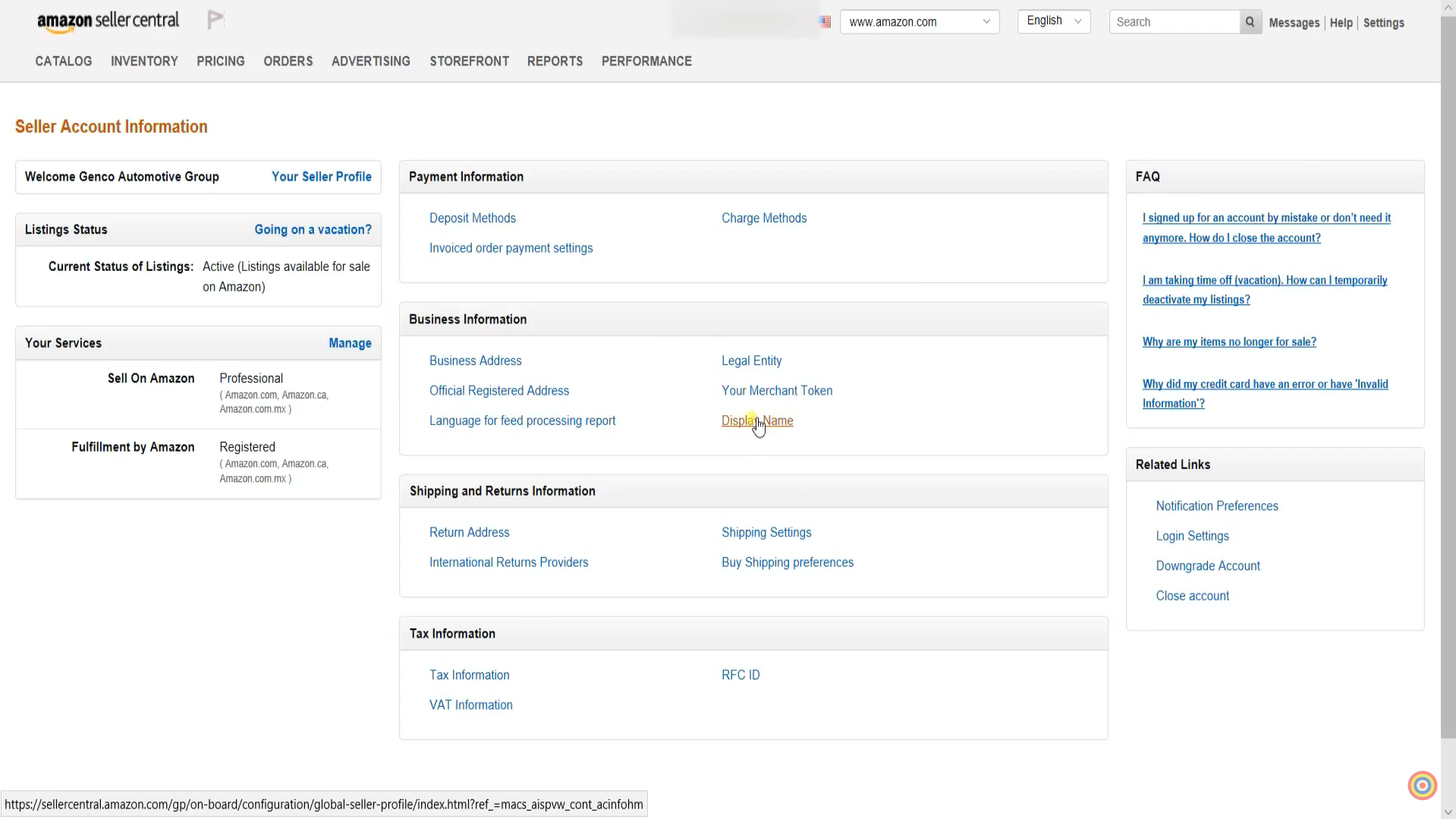1456x819 pixels.
Task: Click the flag icon beside the logo
Action: click(216, 20)
